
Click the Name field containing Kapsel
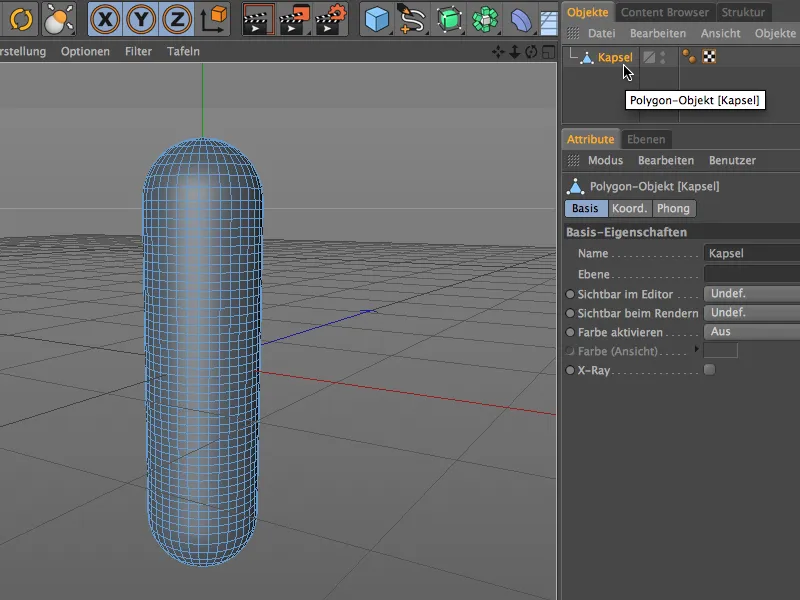point(752,253)
